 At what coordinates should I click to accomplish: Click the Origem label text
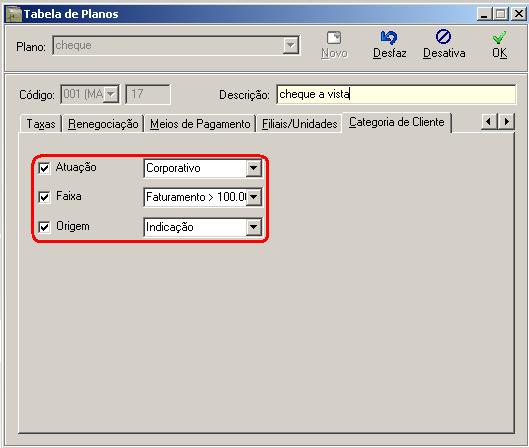[x=73, y=226]
